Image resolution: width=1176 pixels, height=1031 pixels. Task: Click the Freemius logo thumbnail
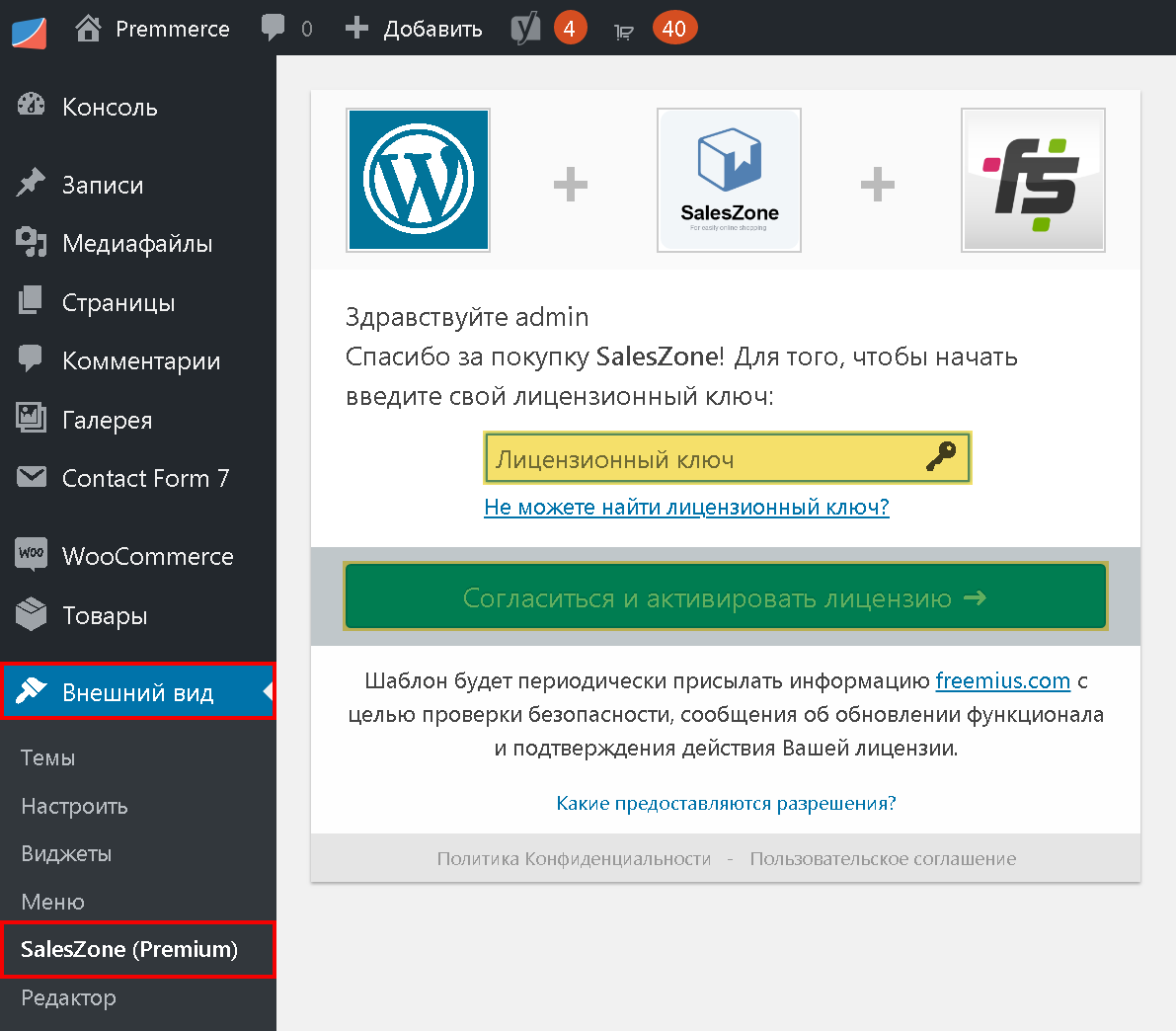point(1034,180)
